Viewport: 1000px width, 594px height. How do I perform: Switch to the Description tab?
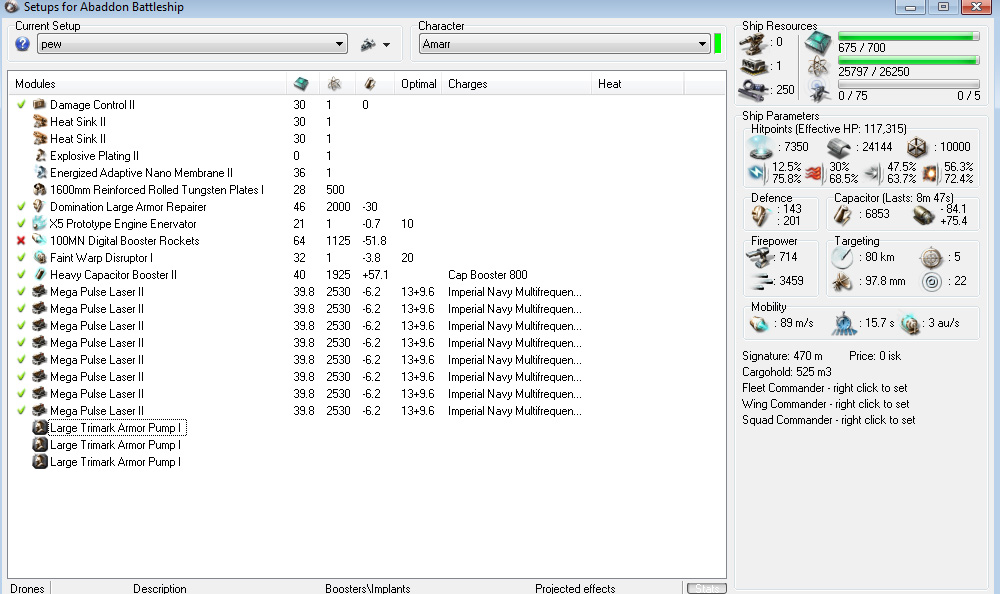[159, 588]
